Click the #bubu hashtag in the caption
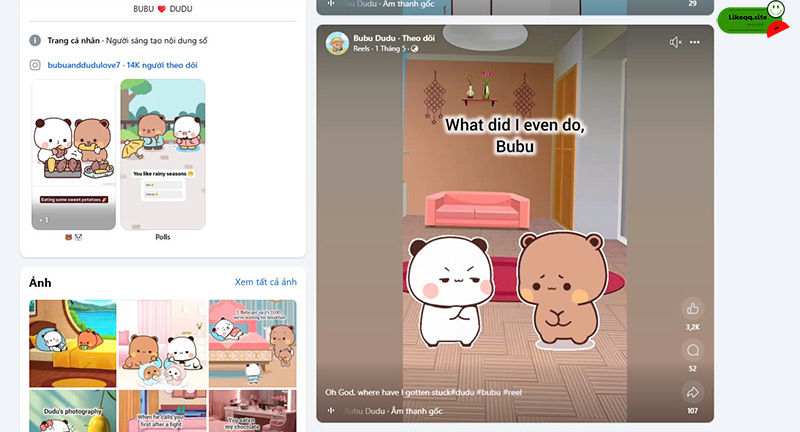This screenshot has height=432, width=800. click(488, 392)
